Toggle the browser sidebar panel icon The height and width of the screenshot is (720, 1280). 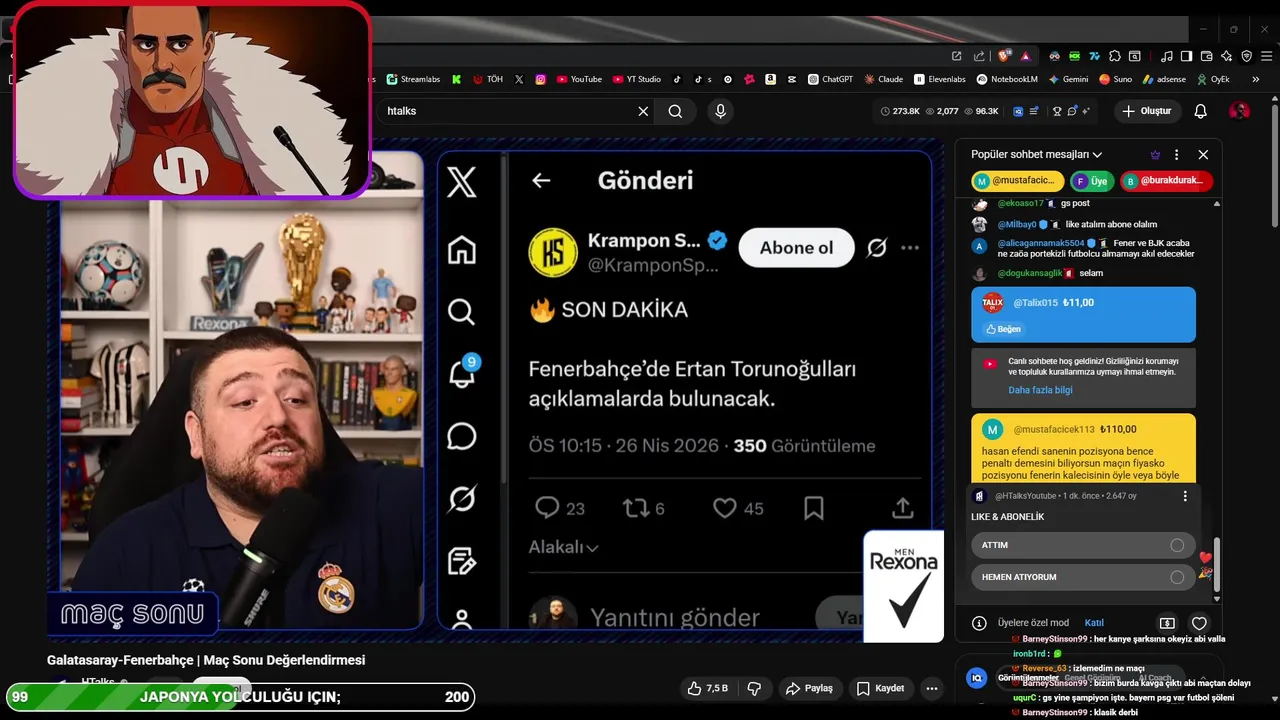coord(1186,56)
